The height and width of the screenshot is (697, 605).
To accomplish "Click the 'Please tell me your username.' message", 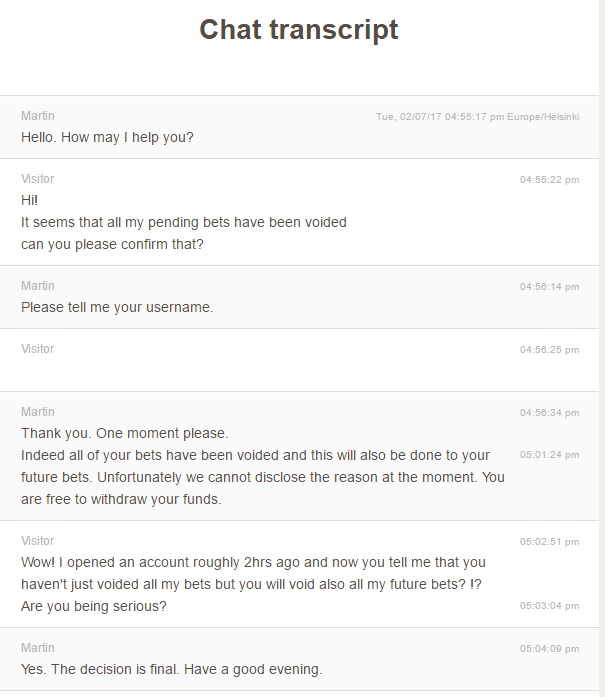I will coord(117,307).
